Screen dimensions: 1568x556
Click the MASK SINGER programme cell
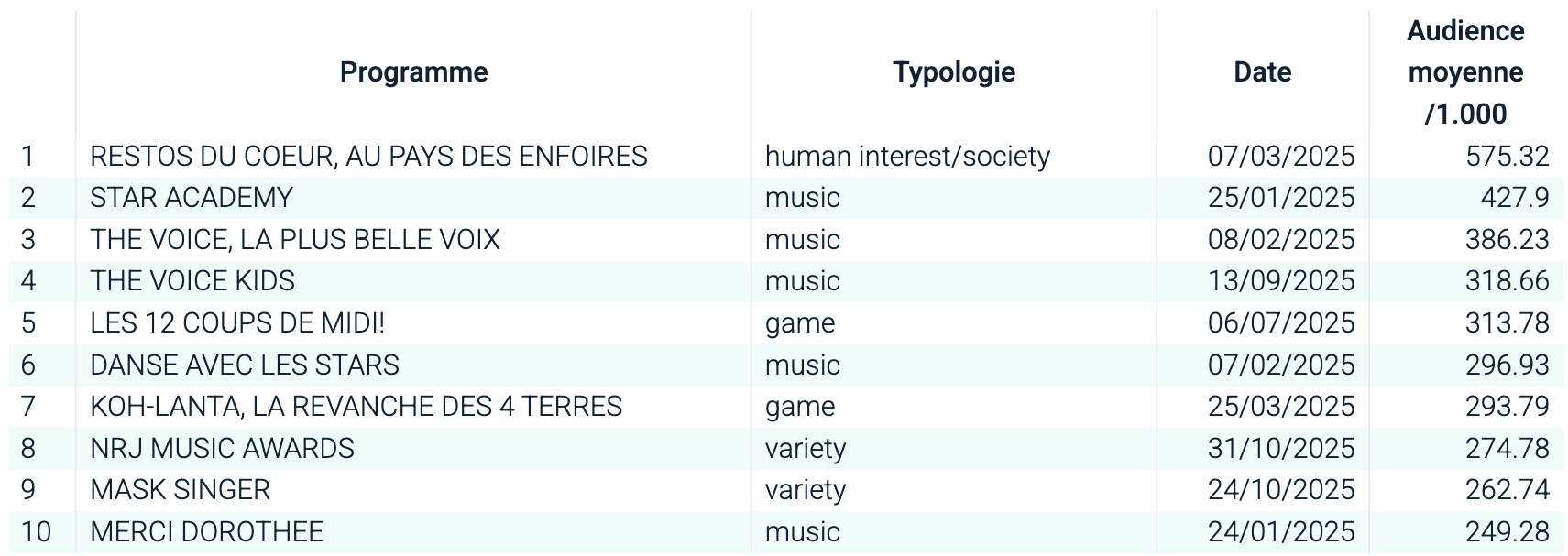pos(181,490)
